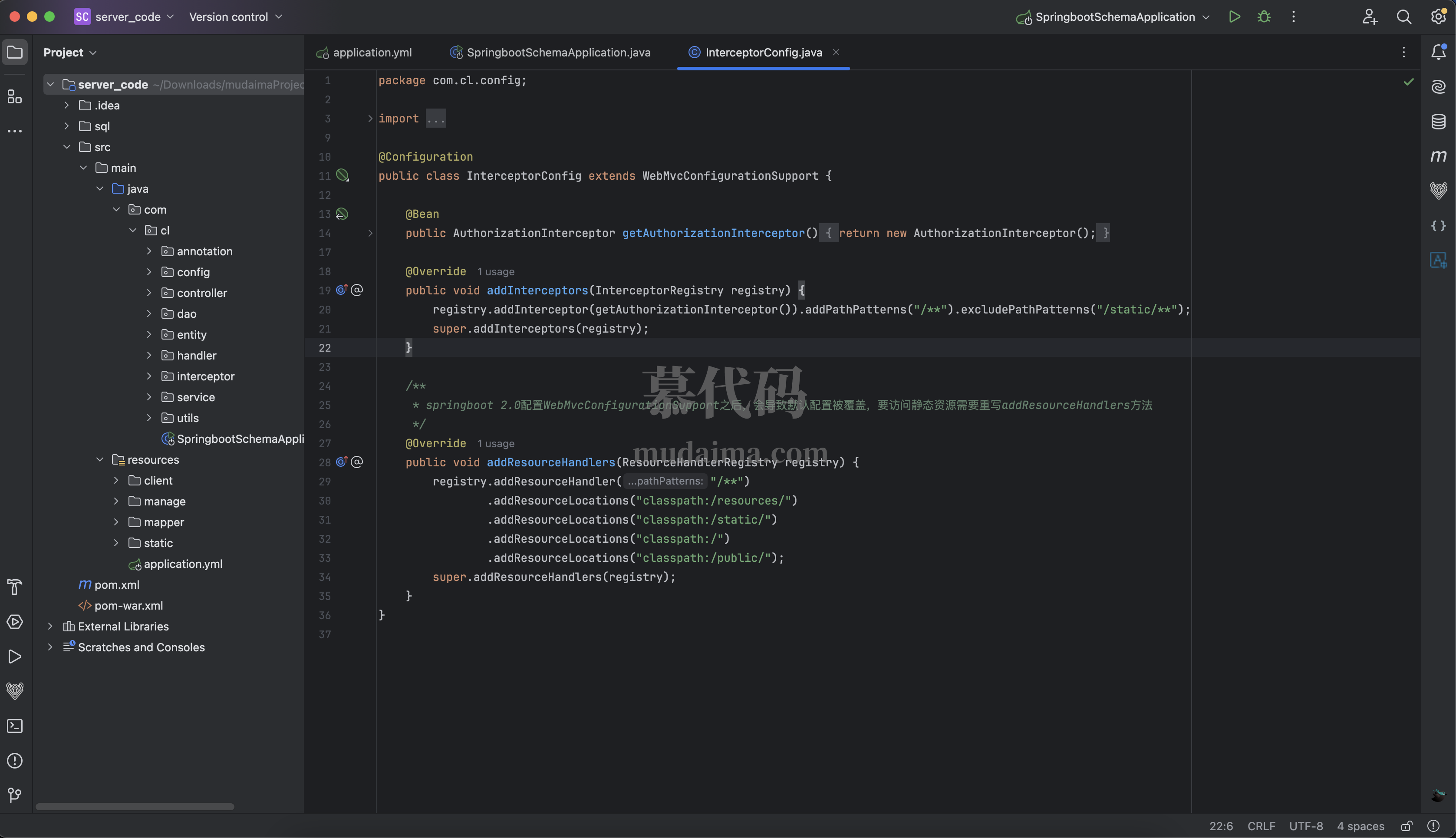Open Search Everywhere magnifier icon
The image size is (1456, 838).
tap(1403, 16)
